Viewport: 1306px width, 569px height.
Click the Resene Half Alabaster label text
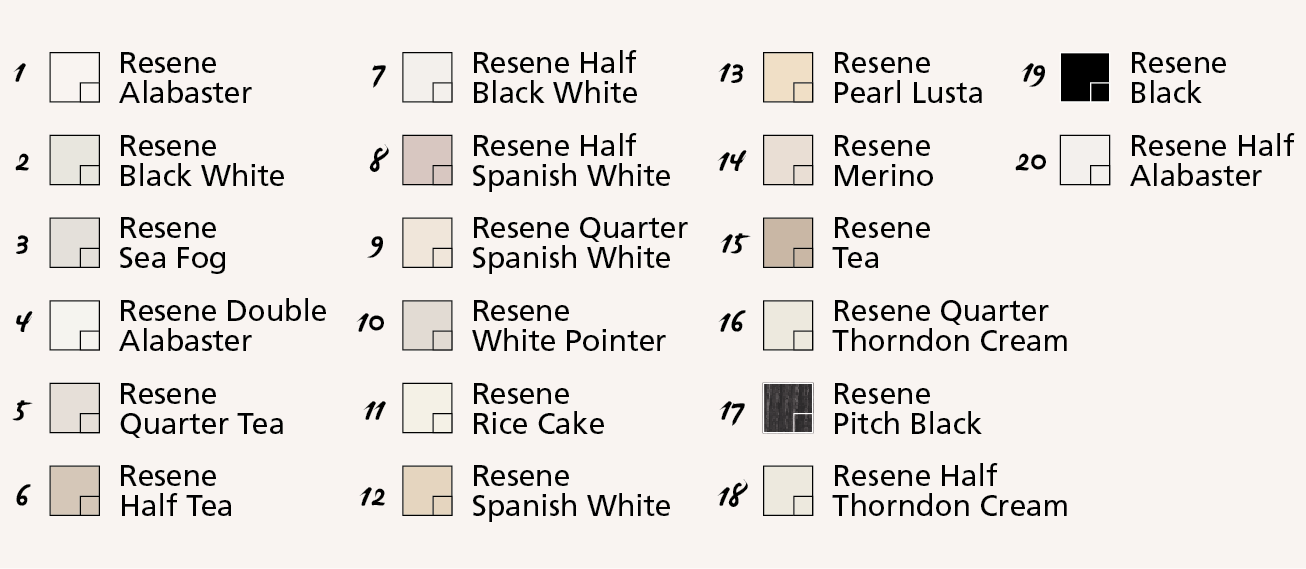tap(1211, 161)
